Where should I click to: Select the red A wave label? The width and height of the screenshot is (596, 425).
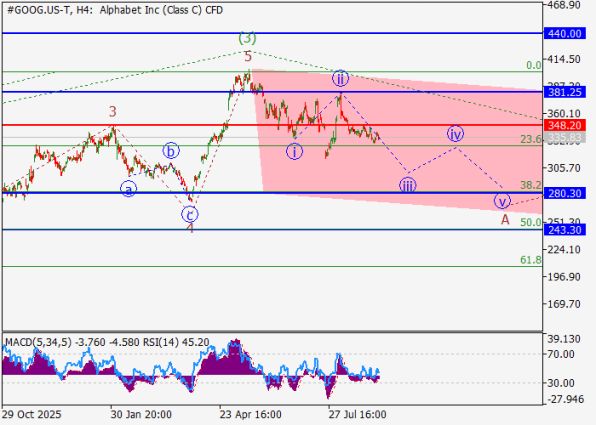(505, 219)
